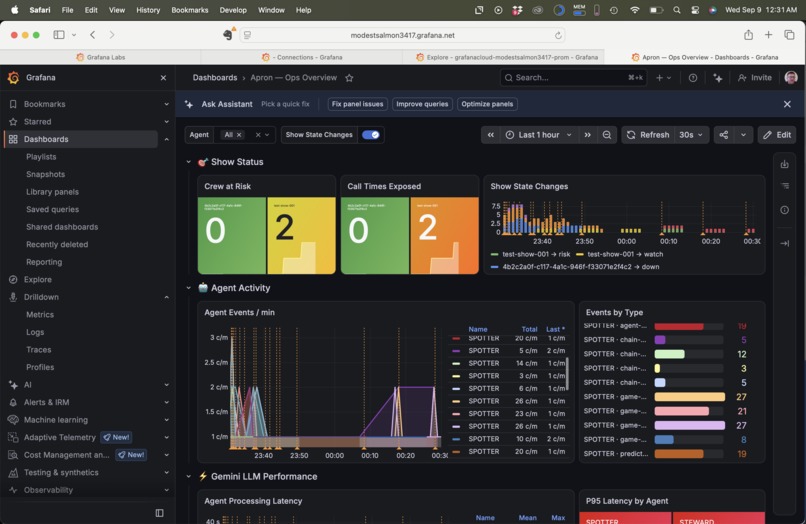Open macOS Spotlight search

click(x=676, y=10)
